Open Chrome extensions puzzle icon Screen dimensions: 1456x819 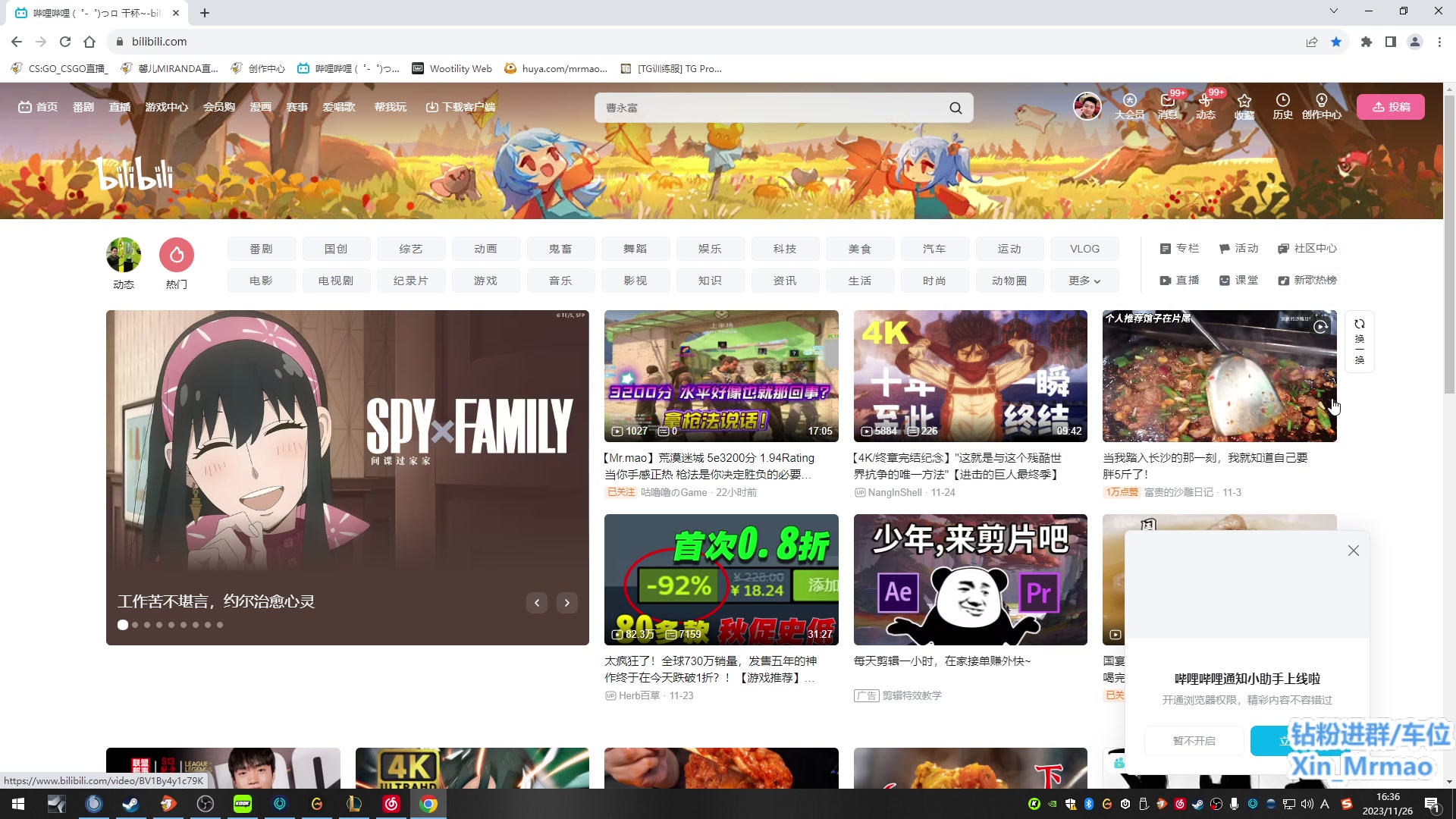click(1367, 42)
